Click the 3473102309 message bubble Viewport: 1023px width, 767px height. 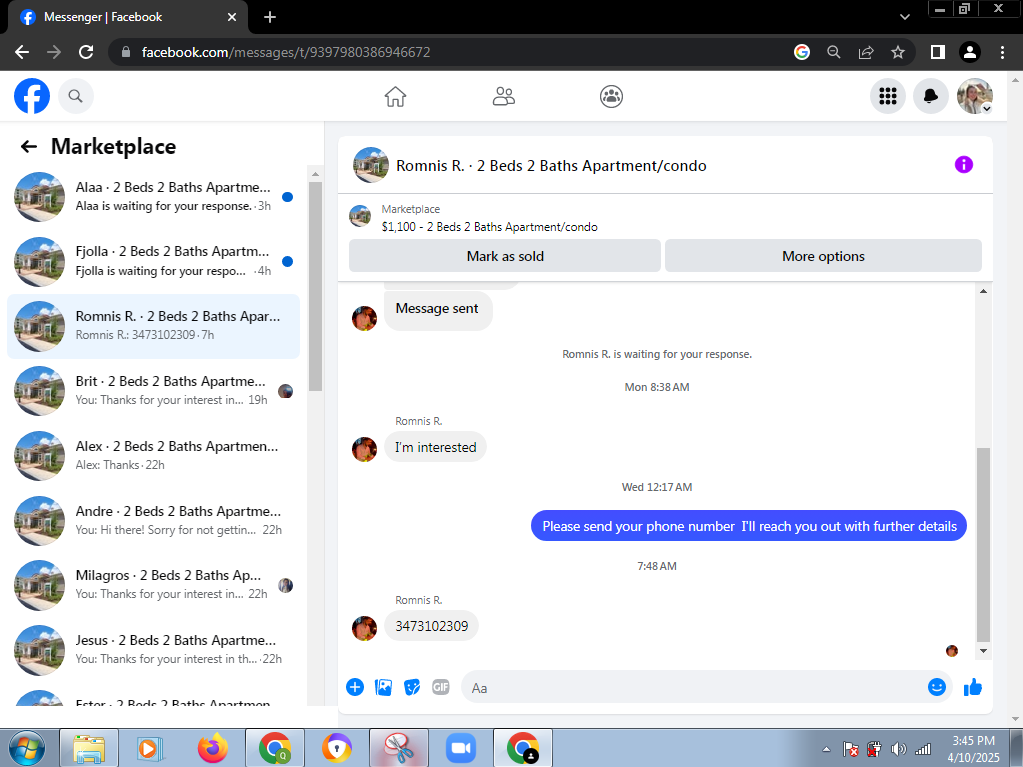click(431, 626)
